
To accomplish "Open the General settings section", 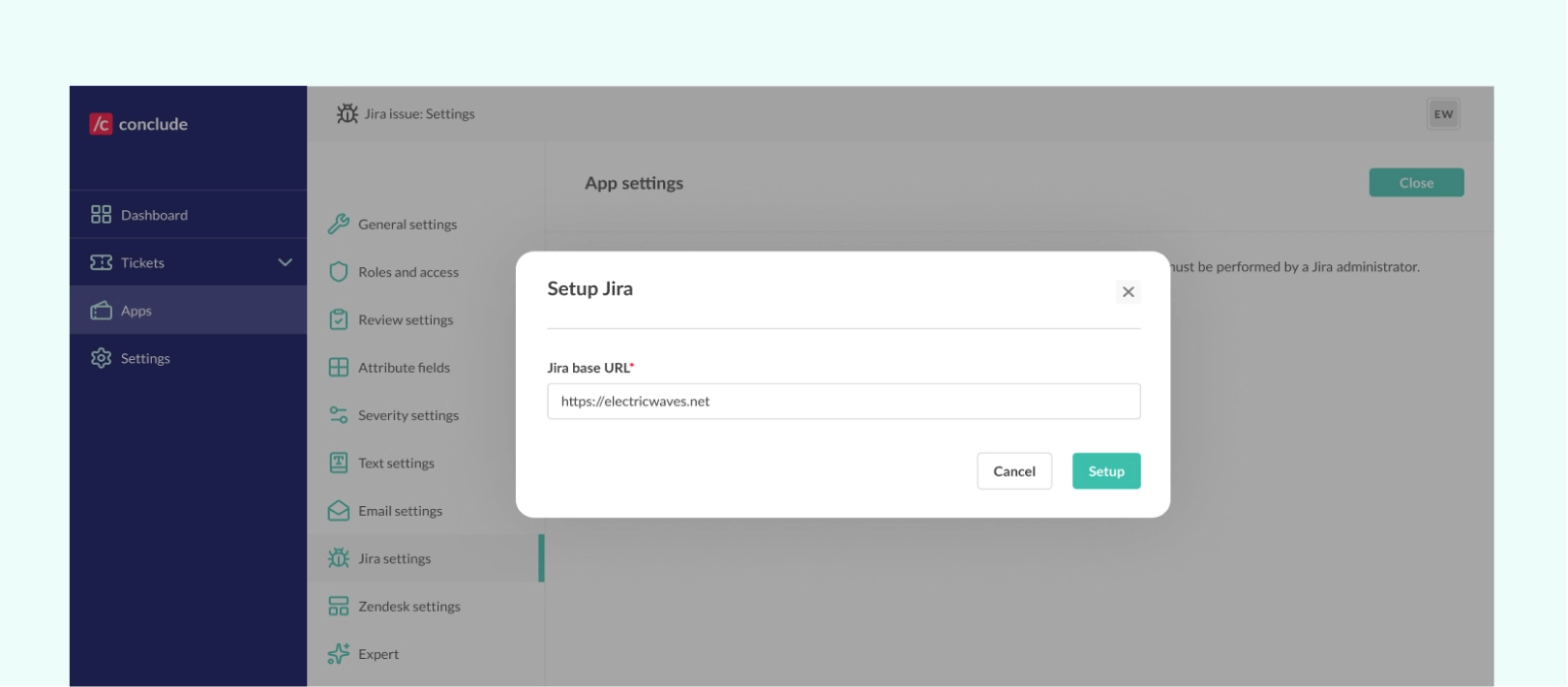I will tap(426, 224).
